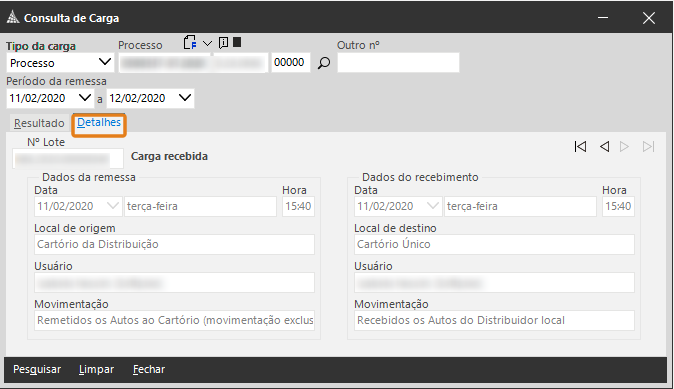Click the Outro nº input field
Viewport: 674px width, 389px height.
click(398, 63)
